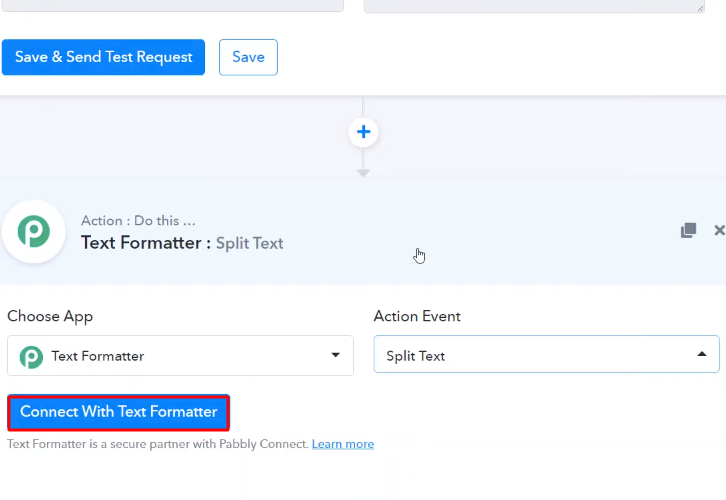Click the Action Event label
The width and height of the screenshot is (726, 500).
[x=417, y=316]
